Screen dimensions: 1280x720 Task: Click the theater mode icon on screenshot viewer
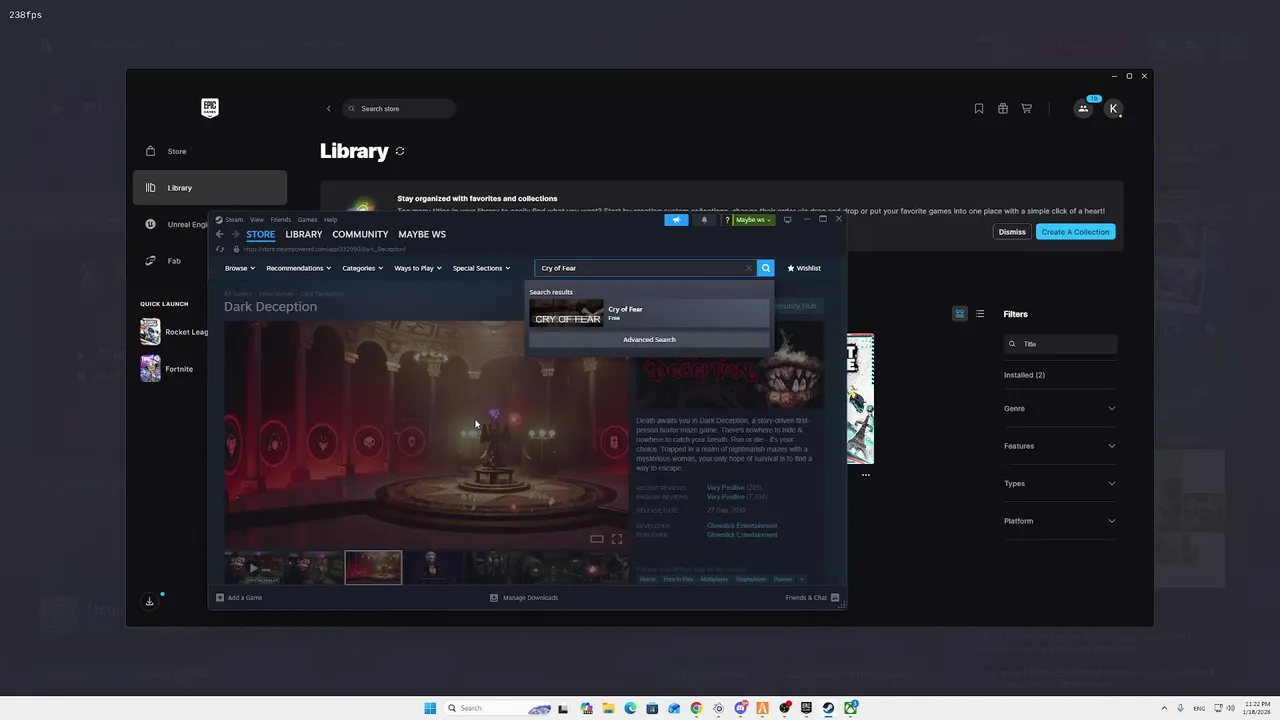(x=597, y=539)
